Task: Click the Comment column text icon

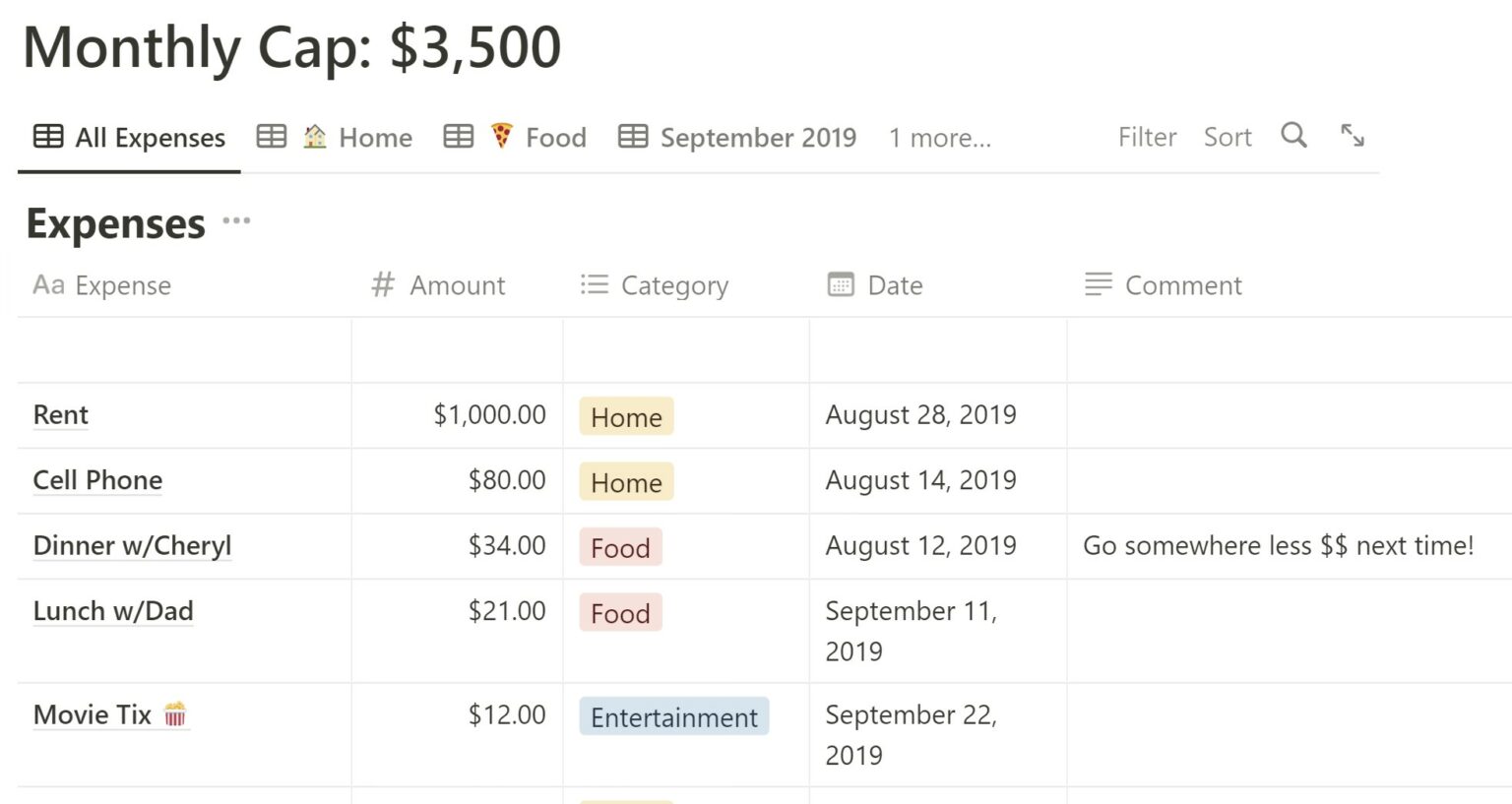Action: tap(1099, 285)
